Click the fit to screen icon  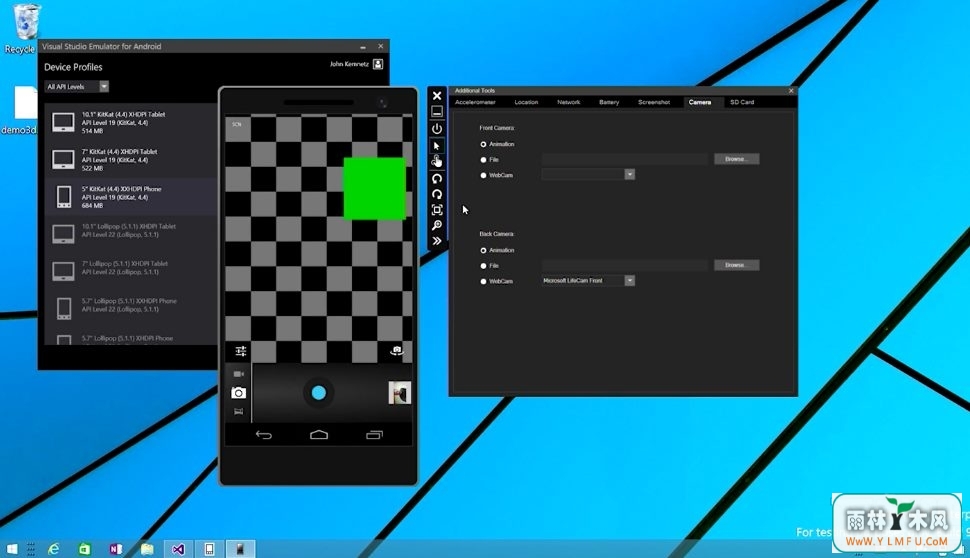coord(437,210)
